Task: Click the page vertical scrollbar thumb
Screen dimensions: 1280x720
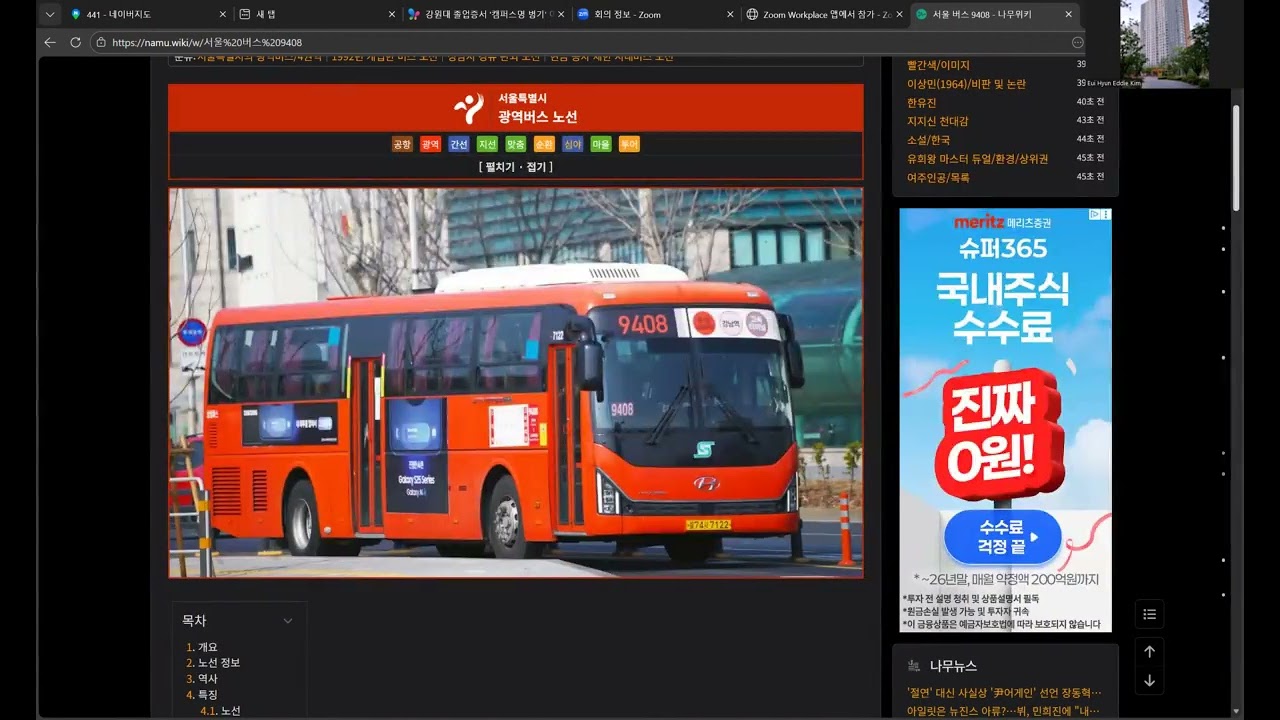Action: point(1237,158)
